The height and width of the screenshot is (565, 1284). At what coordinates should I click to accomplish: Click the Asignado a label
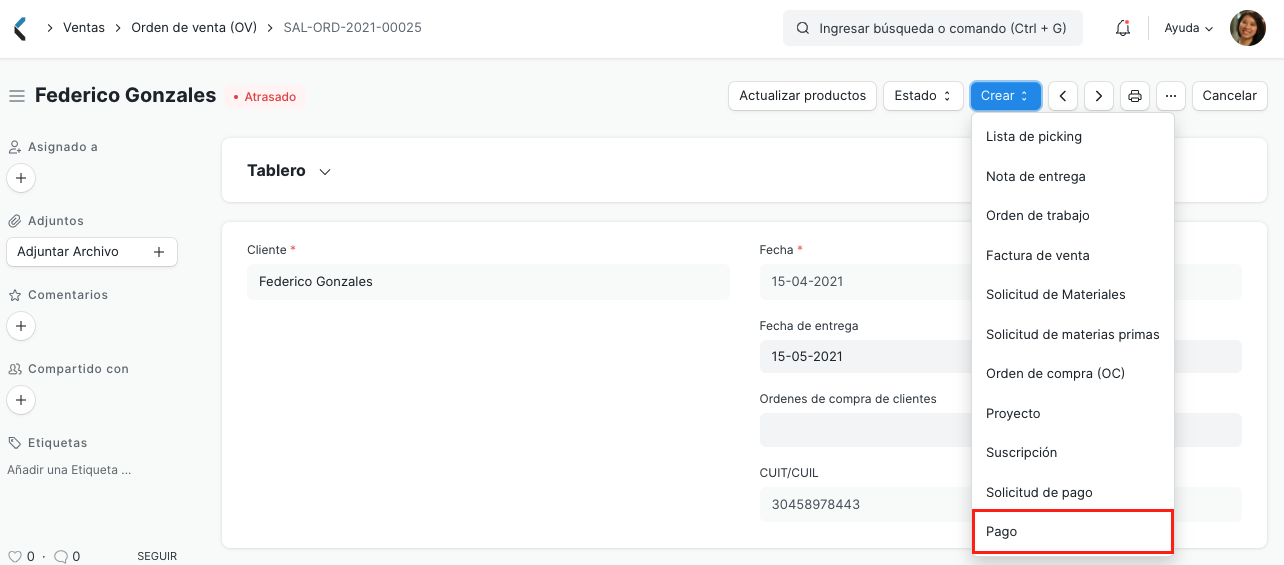coord(63,147)
